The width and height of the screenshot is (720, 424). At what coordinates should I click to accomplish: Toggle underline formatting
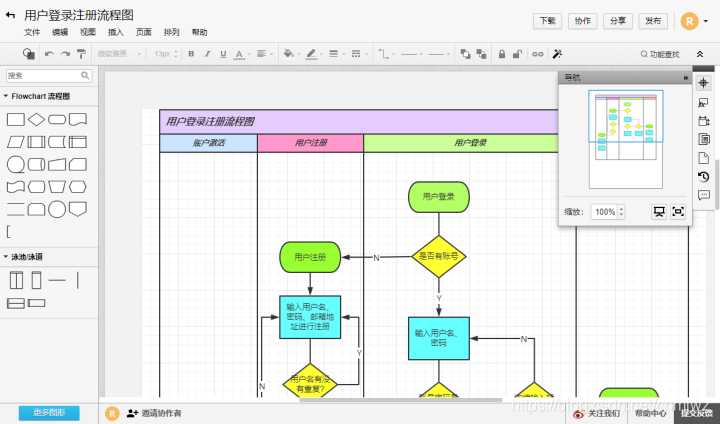pyautogui.click(x=223, y=54)
